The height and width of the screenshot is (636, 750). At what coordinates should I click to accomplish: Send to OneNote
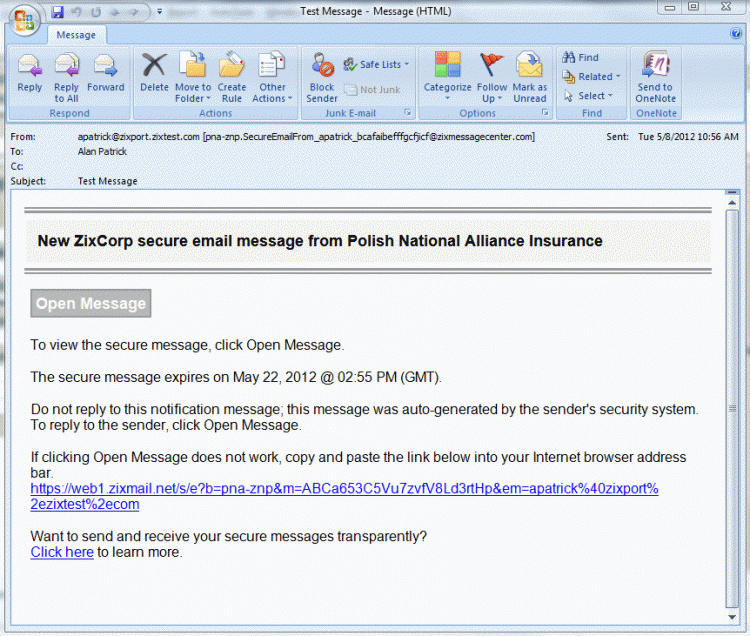[x=655, y=78]
